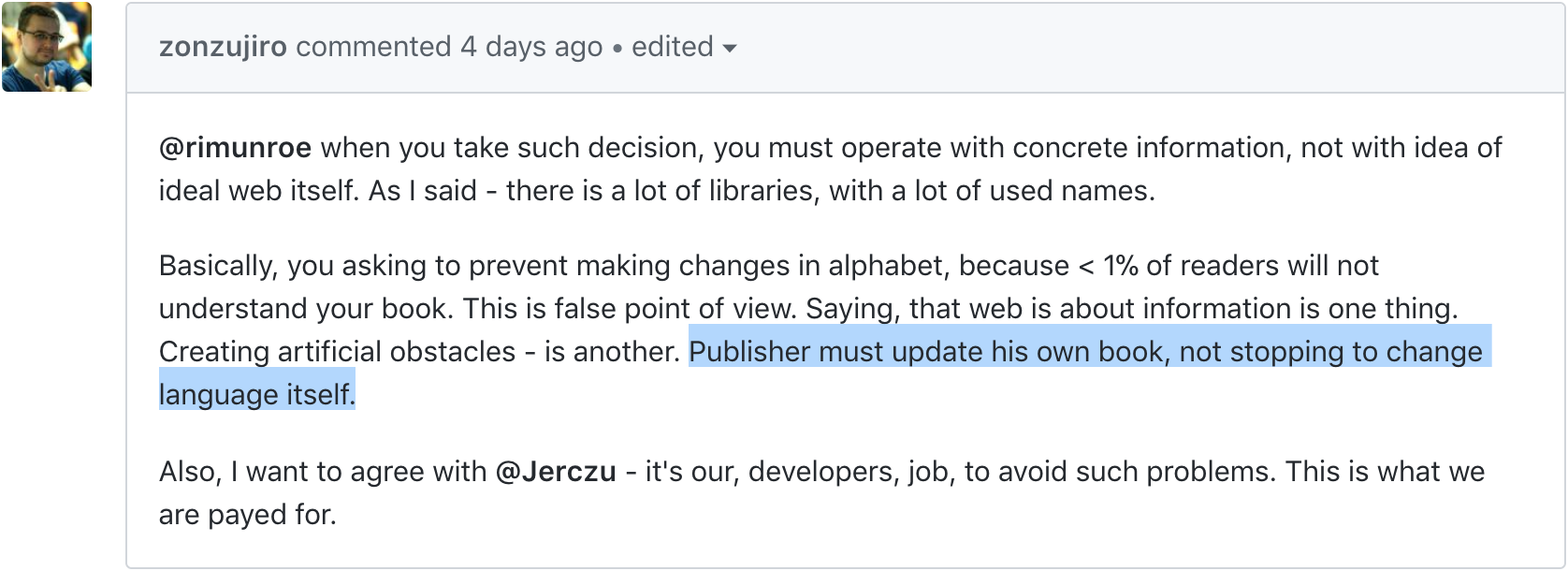Click the word "commented" in the header
Viewport: 1568px width, 571px height.
pos(373,47)
